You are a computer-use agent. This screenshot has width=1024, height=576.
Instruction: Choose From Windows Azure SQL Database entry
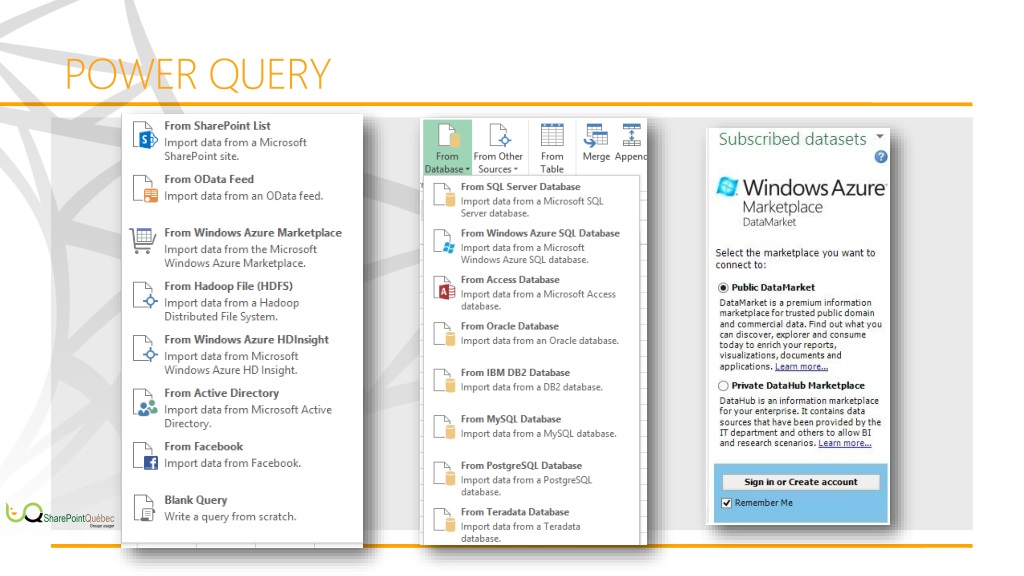(x=532, y=246)
